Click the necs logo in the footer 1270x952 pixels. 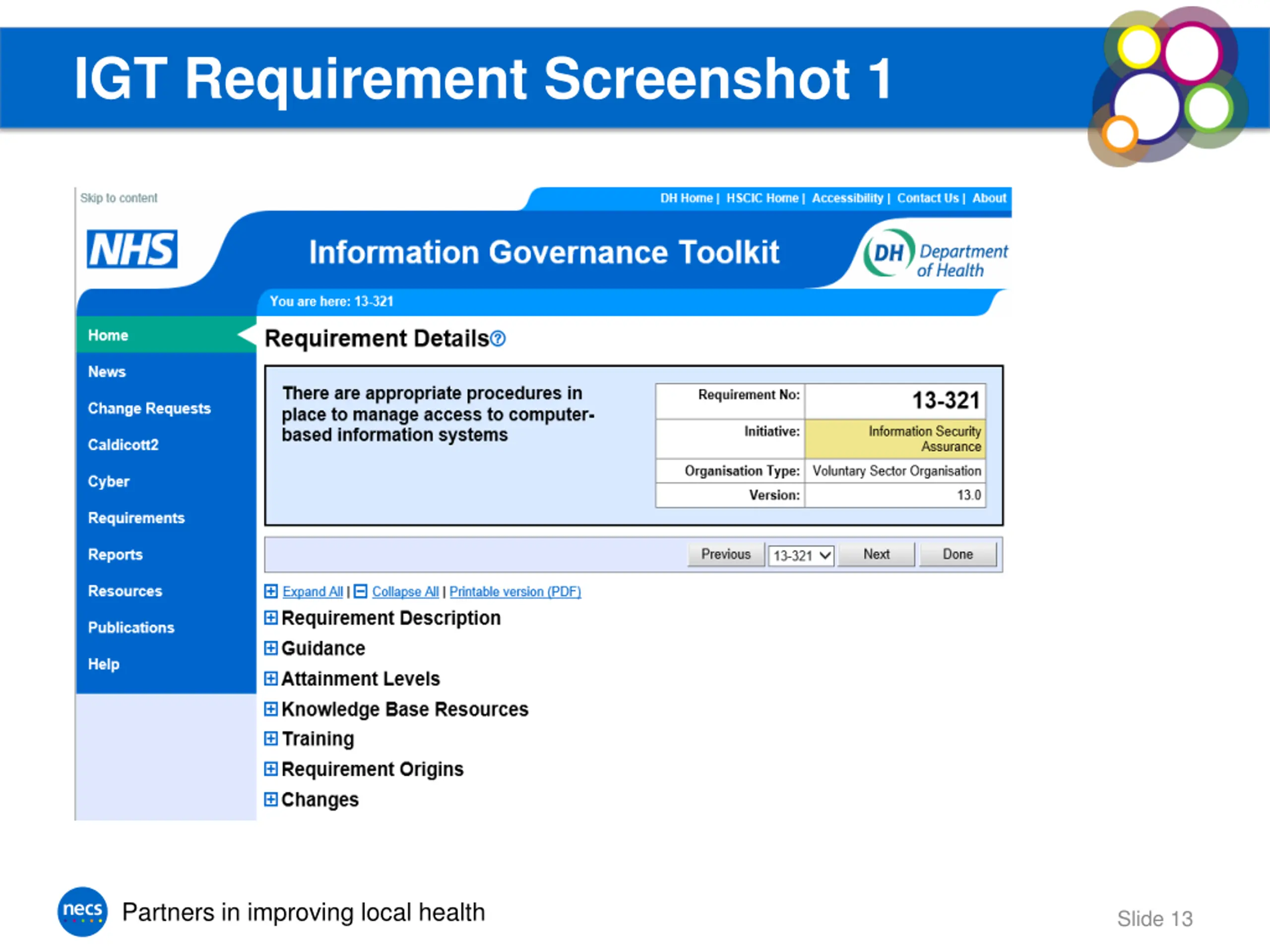[x=83, y=912]
